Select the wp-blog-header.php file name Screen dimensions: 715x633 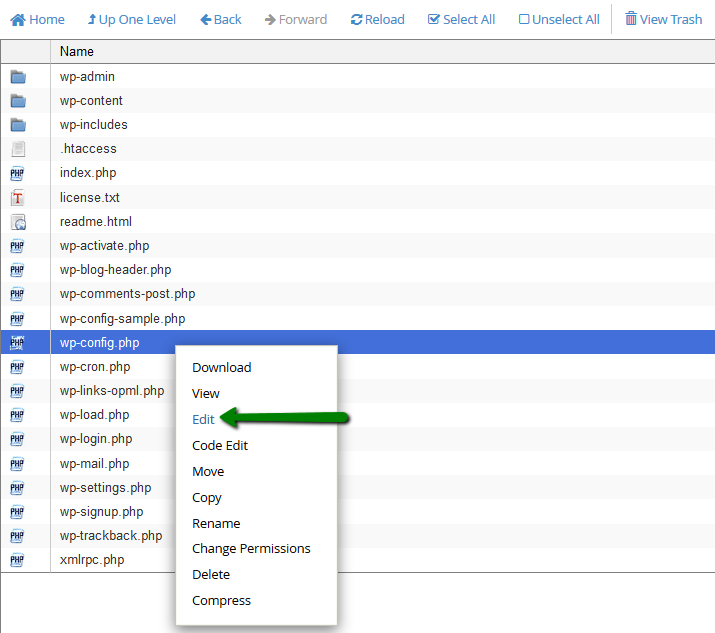(115, 270)
